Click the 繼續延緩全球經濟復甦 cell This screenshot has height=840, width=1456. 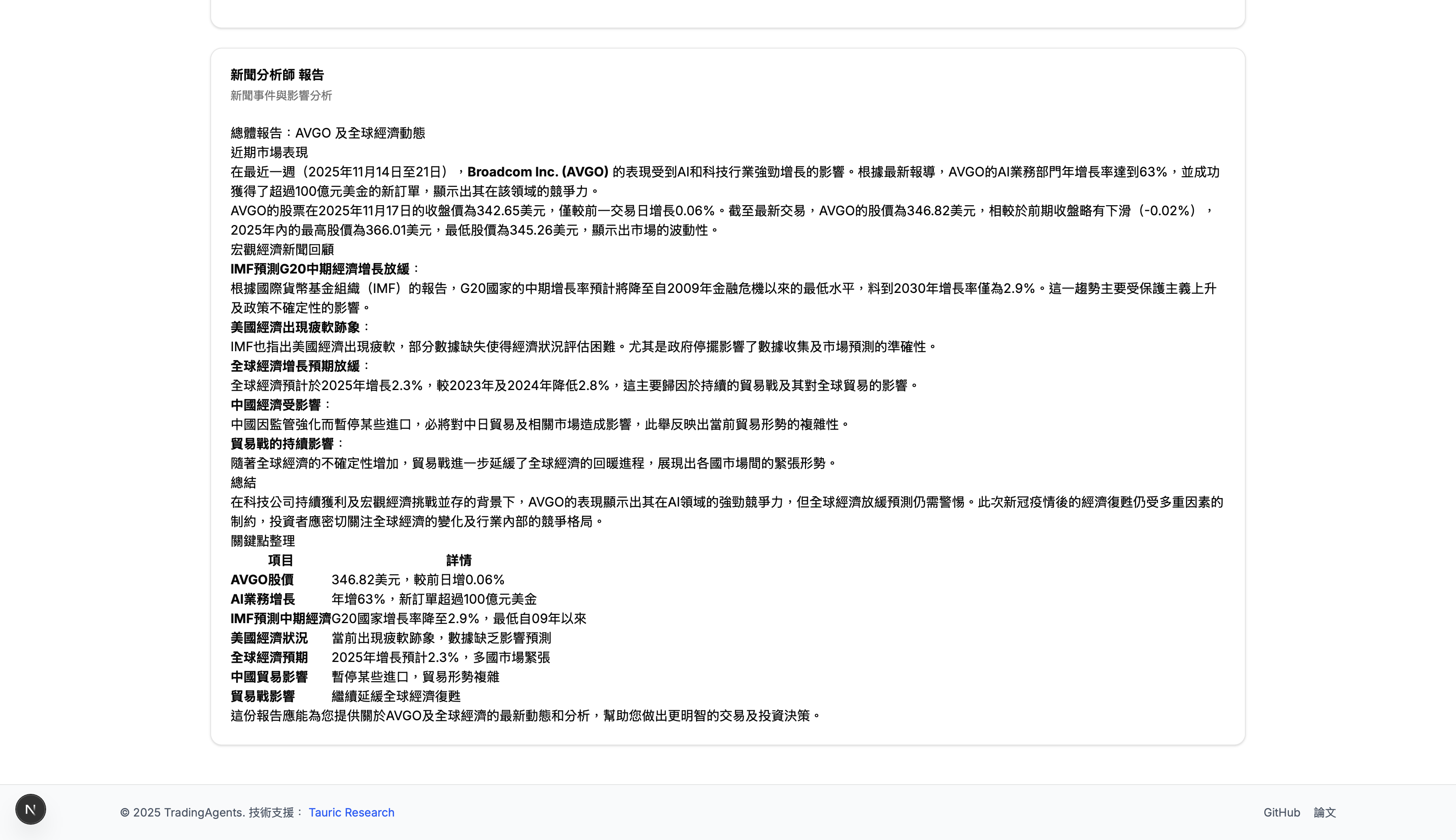(396, 696)
